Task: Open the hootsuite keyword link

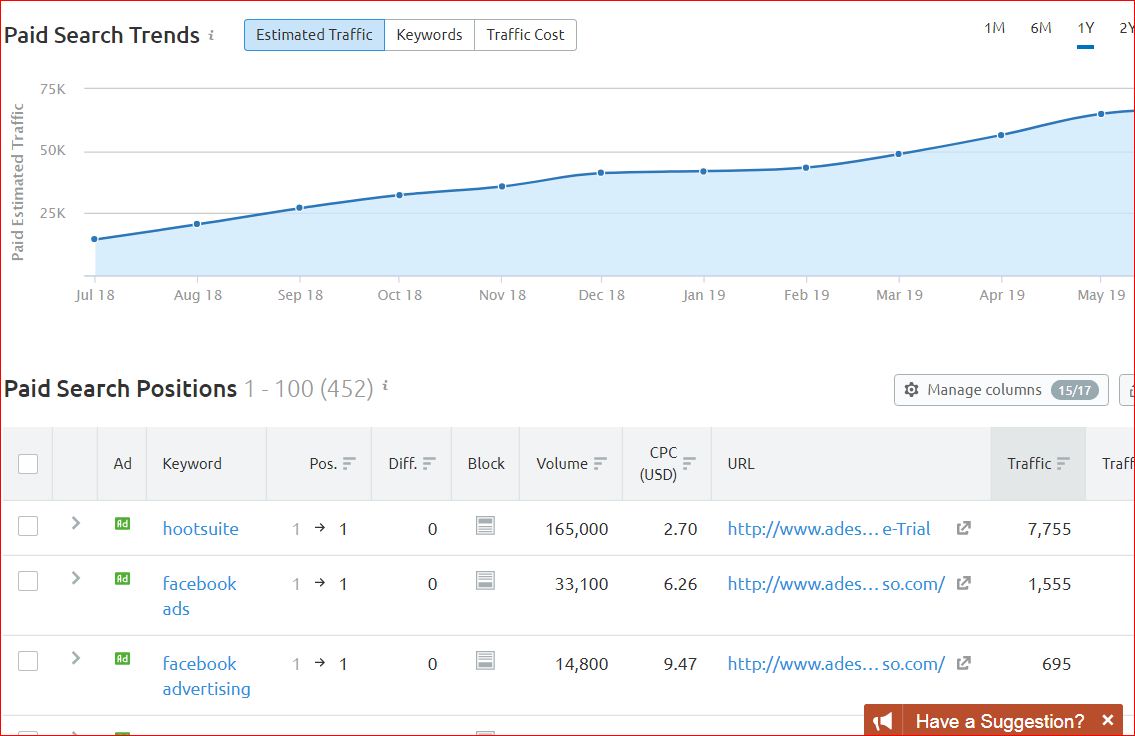Action: click(201, 528)
